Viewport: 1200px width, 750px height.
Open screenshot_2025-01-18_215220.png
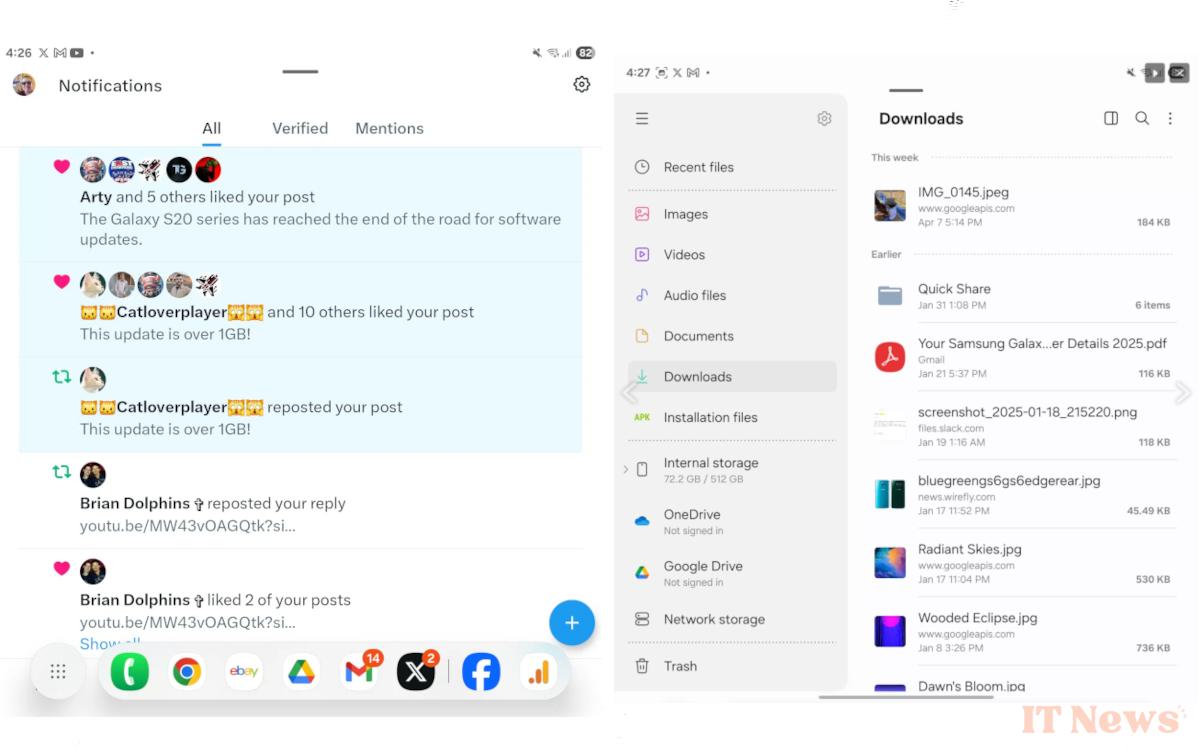tap(1024, 426)
